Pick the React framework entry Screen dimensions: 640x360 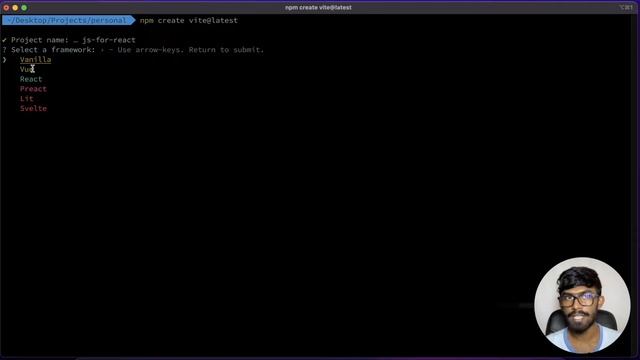(31, 79)
